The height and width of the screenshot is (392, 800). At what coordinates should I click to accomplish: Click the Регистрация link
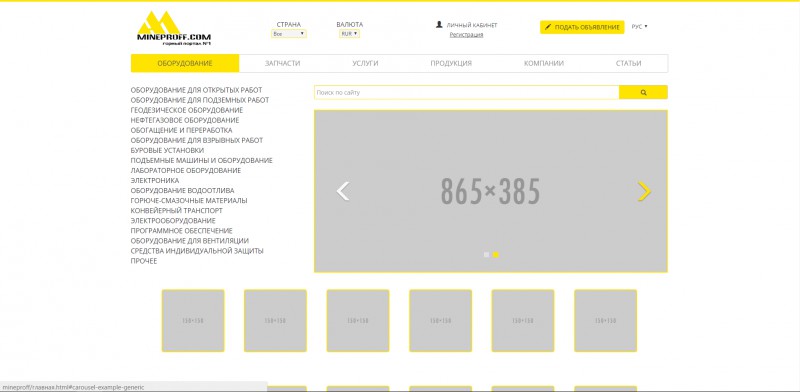[466, 35]
